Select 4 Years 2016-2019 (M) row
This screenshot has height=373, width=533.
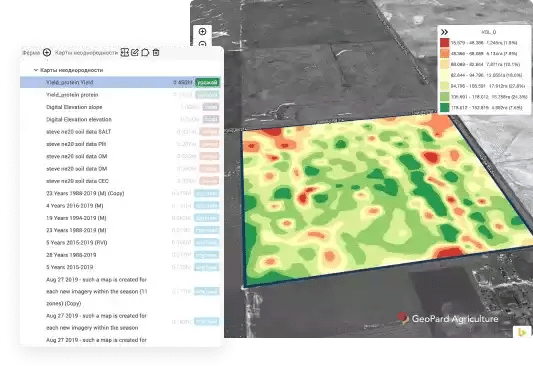(120, 205)
